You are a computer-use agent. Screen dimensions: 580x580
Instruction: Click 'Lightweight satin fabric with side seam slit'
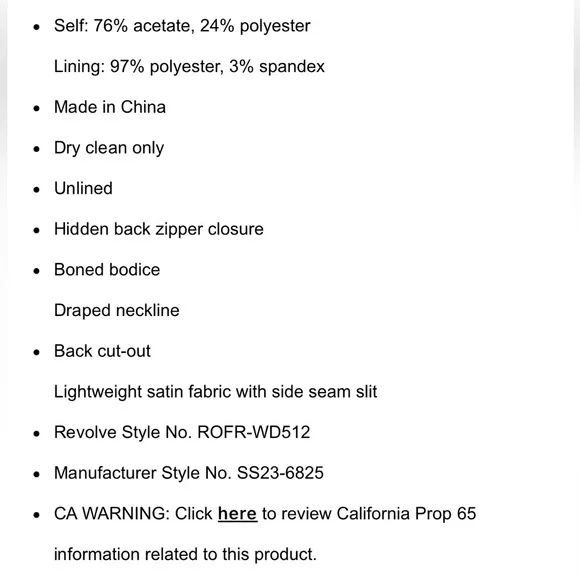point(215,392)
